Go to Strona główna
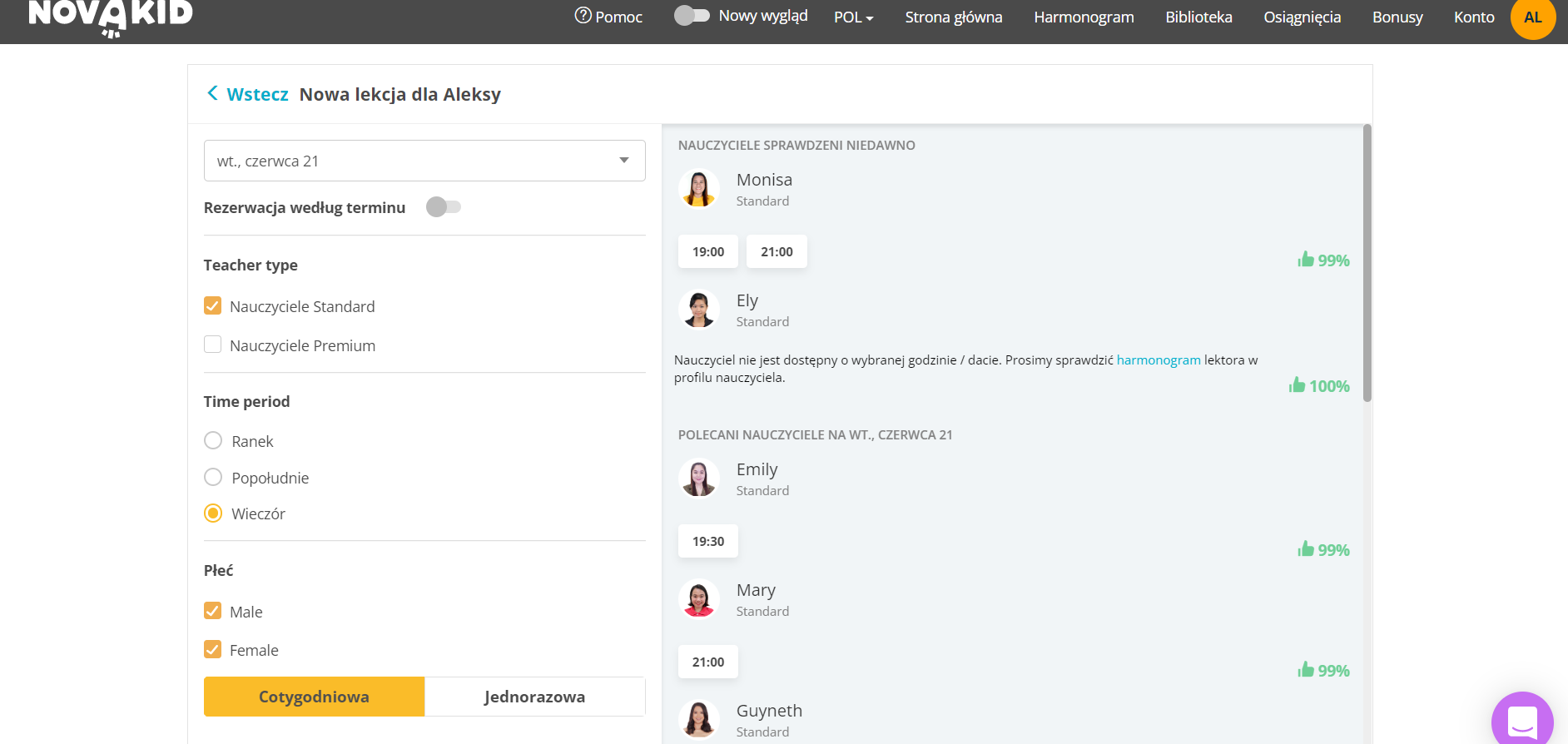Viewport: 1568px width, 744px height. tap(954, 17)
